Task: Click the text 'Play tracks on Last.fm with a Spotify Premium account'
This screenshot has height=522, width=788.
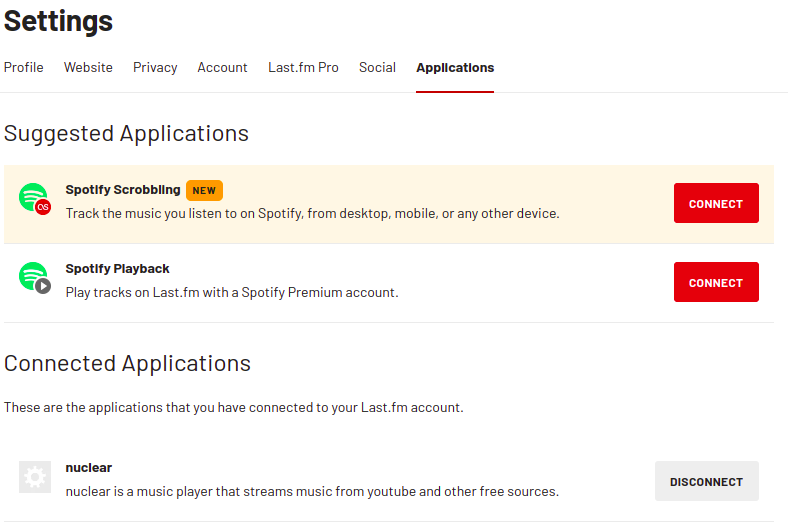Action: pyautogui.click(x=231, y=292)
